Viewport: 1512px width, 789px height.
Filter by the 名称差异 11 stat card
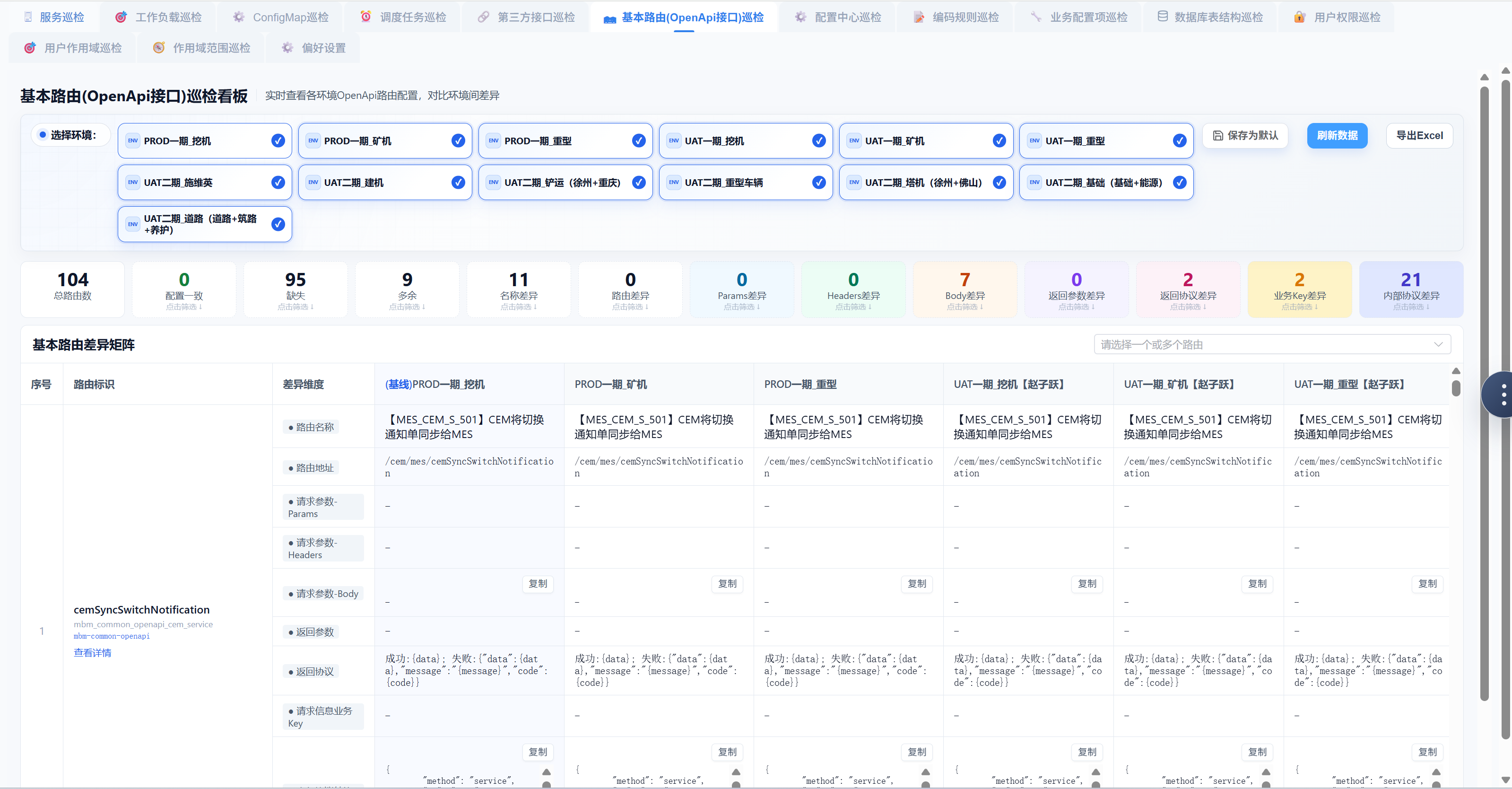point(519,289)
